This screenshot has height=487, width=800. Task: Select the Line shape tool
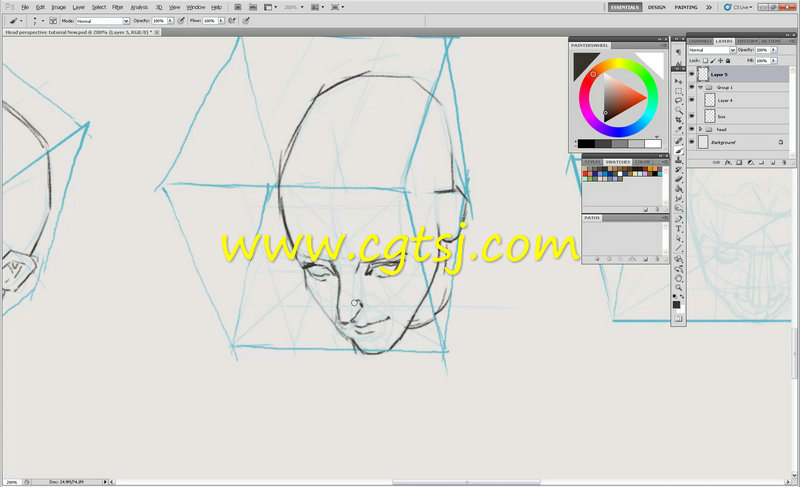tap(678, 248)
